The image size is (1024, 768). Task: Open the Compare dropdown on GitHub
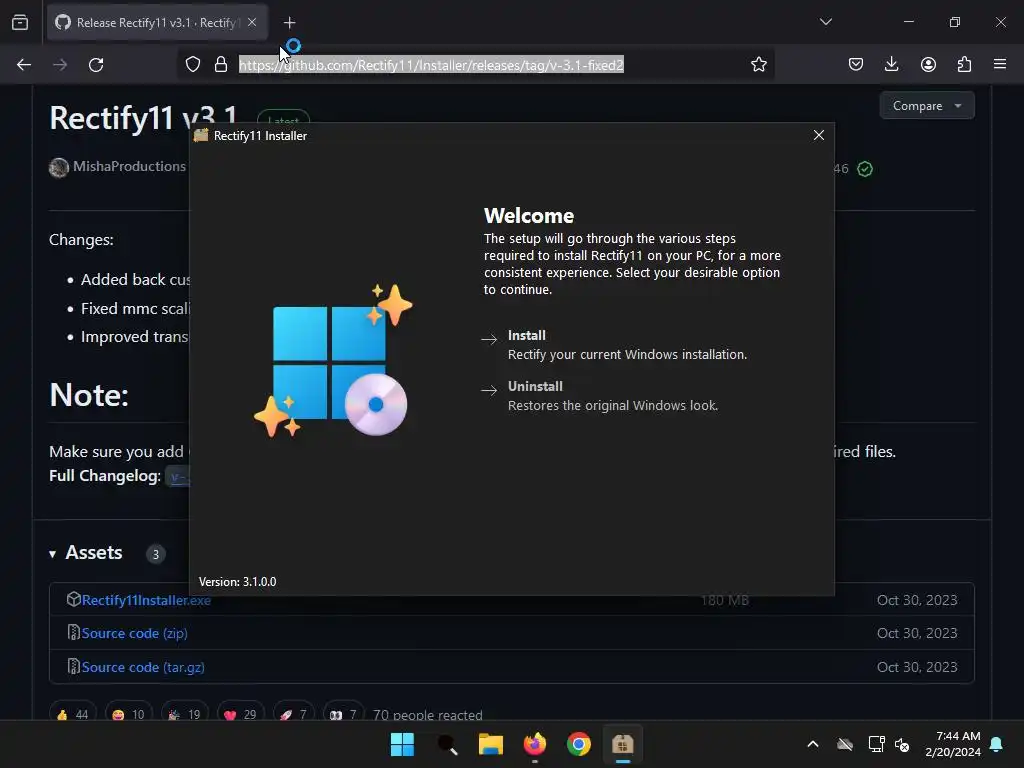927,106
